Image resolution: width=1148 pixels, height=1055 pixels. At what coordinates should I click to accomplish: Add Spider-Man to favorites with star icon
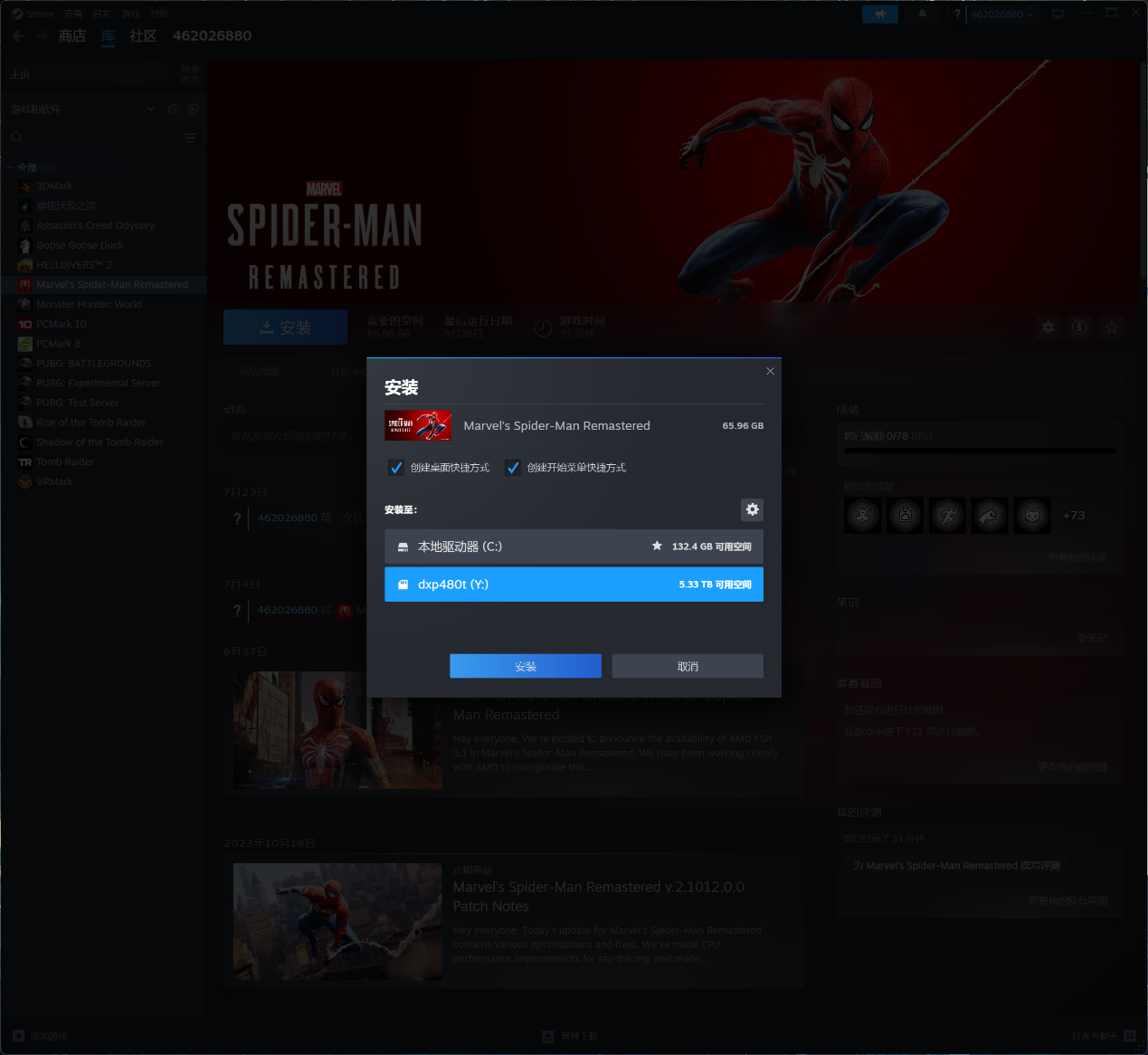click(1112, 327)
